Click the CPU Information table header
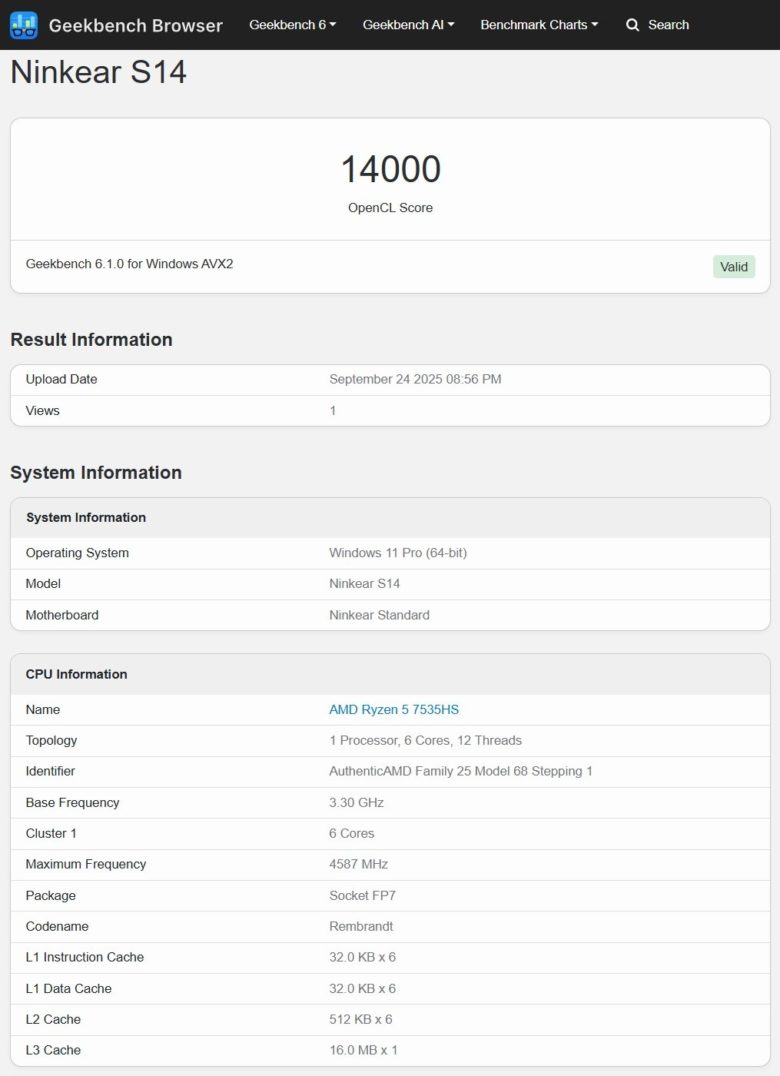Viewport: 780px width, 1076px height. 390,675
